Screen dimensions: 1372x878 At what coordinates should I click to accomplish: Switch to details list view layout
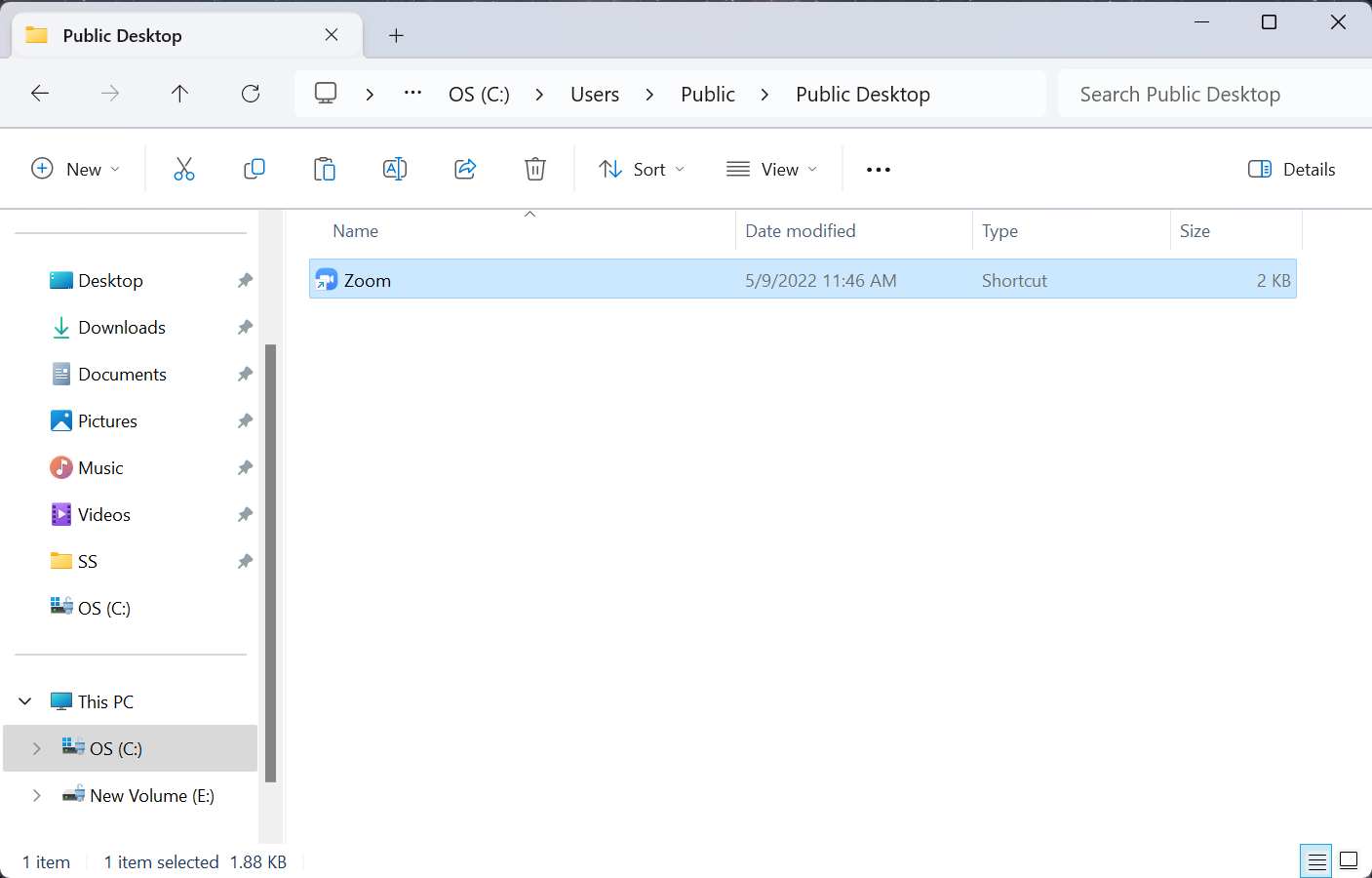click(1316, 860)
